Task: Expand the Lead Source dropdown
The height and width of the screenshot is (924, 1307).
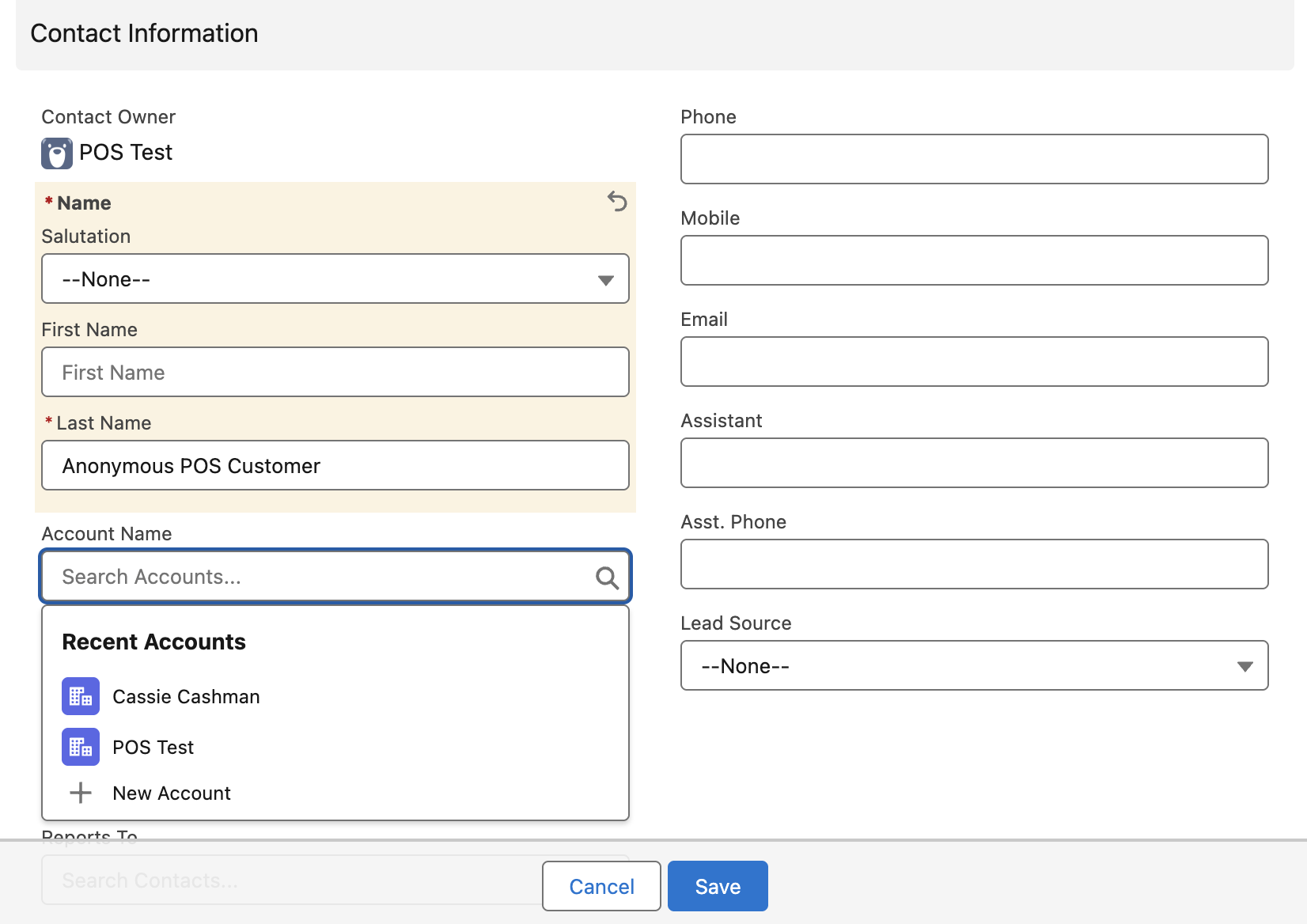Action: (974, 665)
